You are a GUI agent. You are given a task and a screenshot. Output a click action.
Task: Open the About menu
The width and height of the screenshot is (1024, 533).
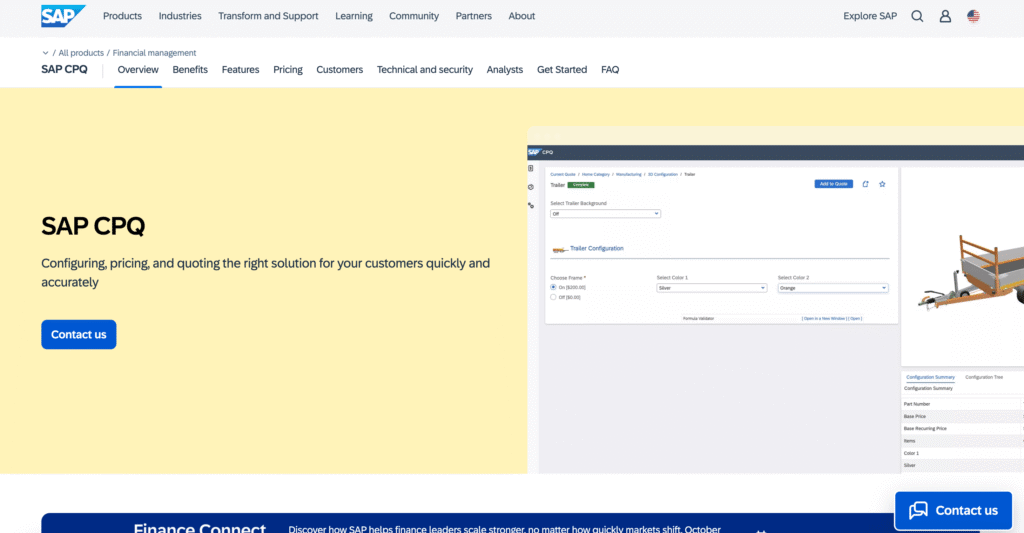tap(521, 16)
